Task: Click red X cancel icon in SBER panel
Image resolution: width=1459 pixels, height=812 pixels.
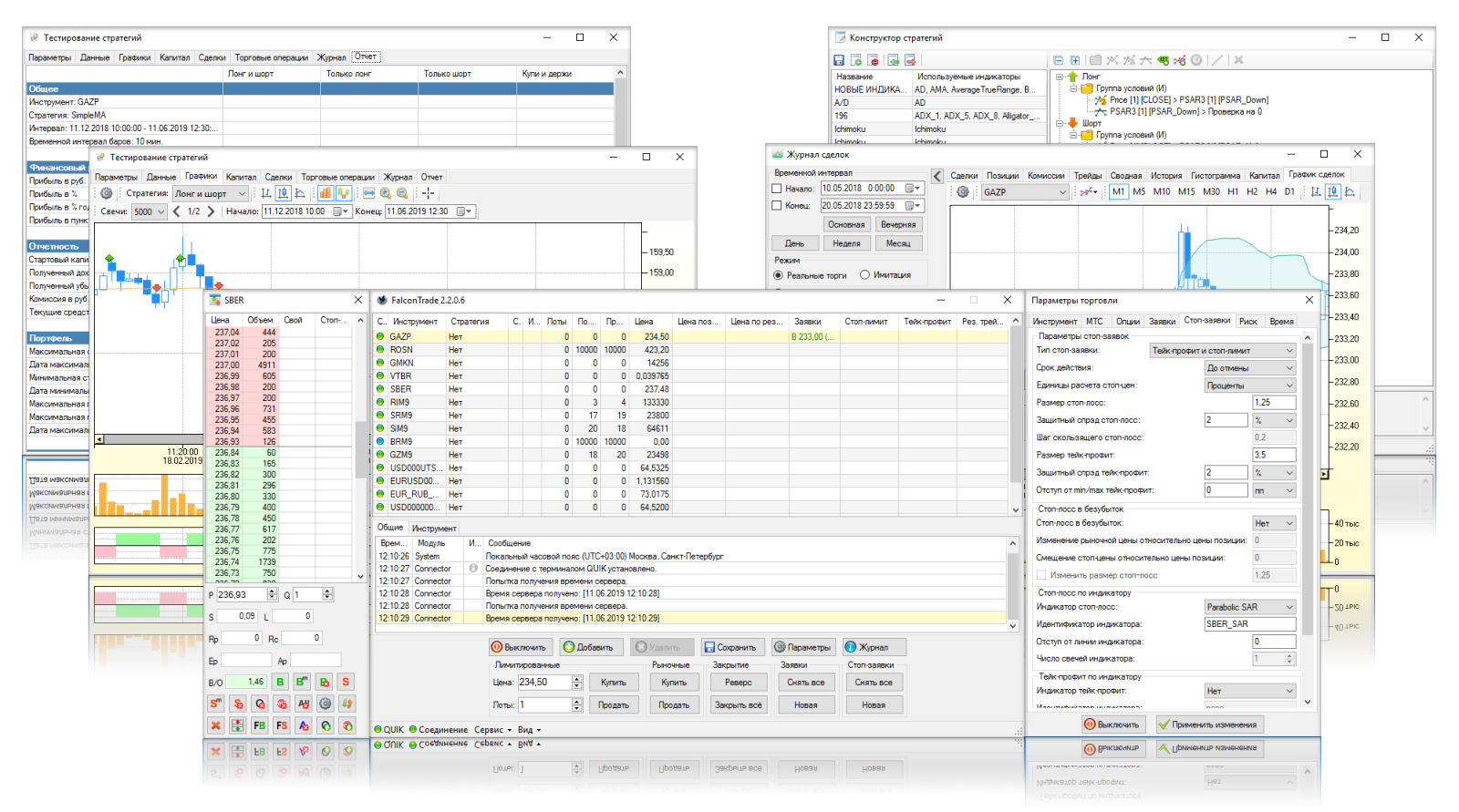Action: tap(215, 725)
